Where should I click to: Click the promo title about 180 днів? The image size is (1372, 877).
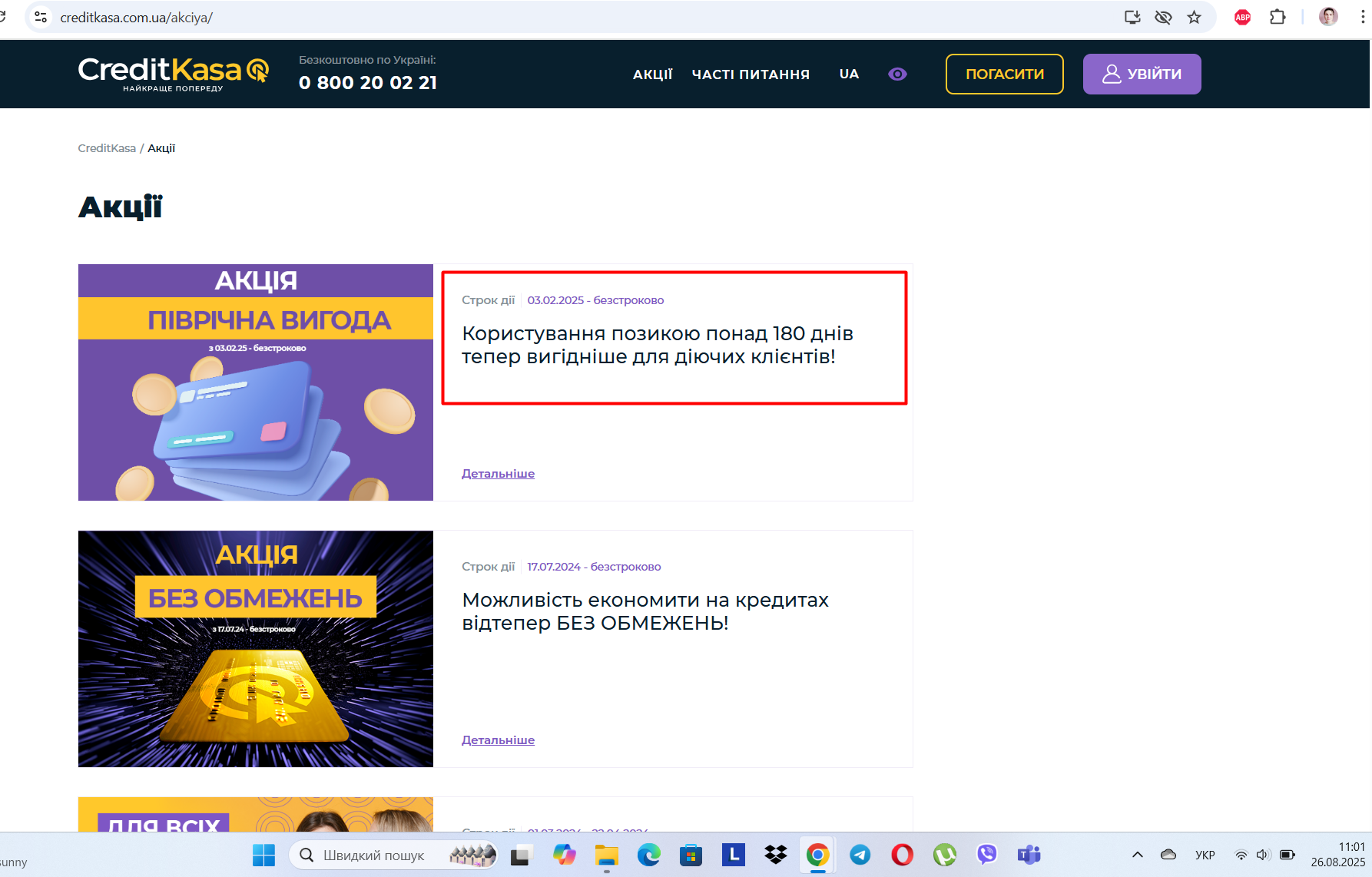tap(657, 345)
